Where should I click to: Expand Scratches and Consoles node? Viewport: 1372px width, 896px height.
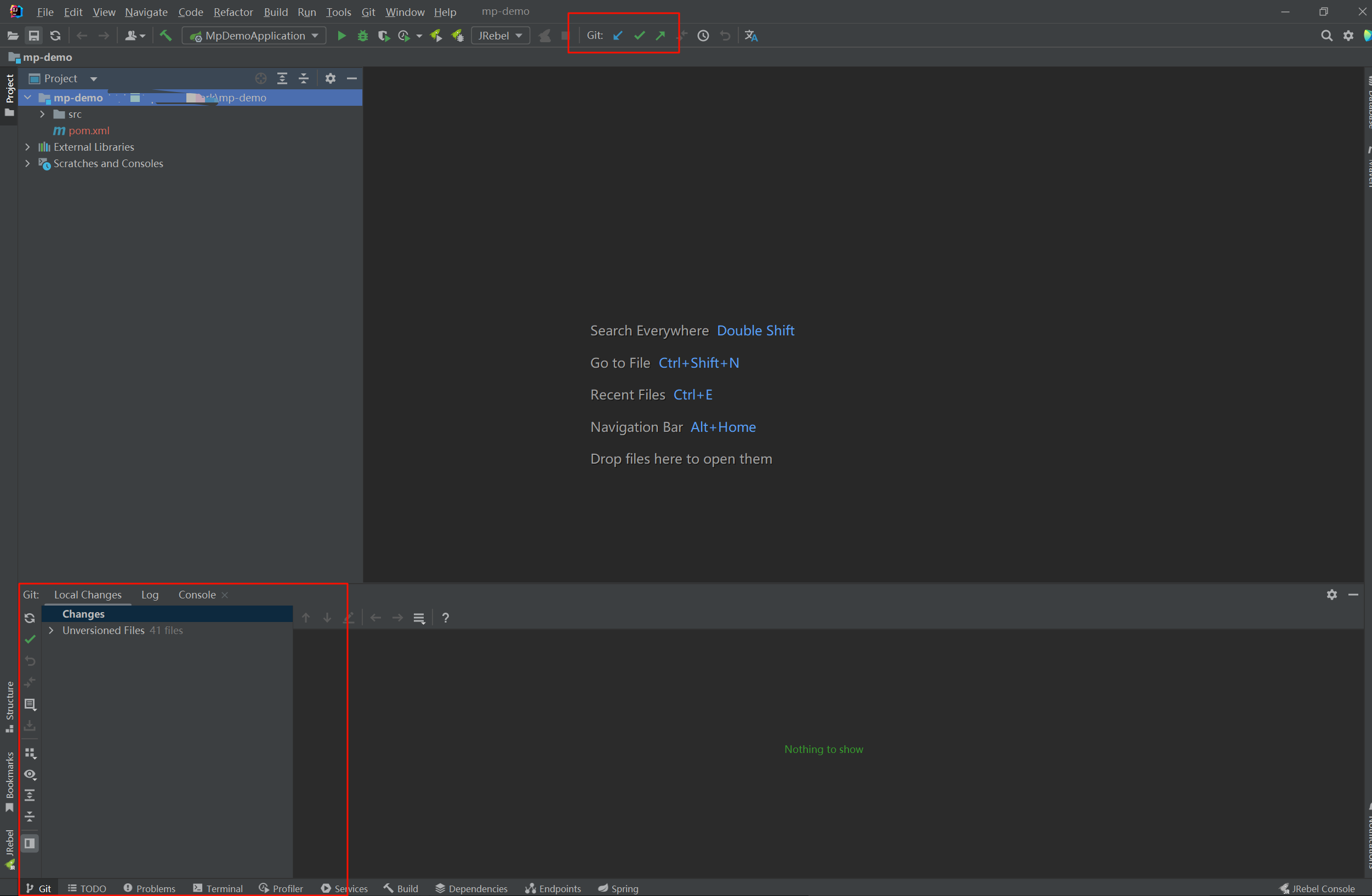click(x=27, y=164)
